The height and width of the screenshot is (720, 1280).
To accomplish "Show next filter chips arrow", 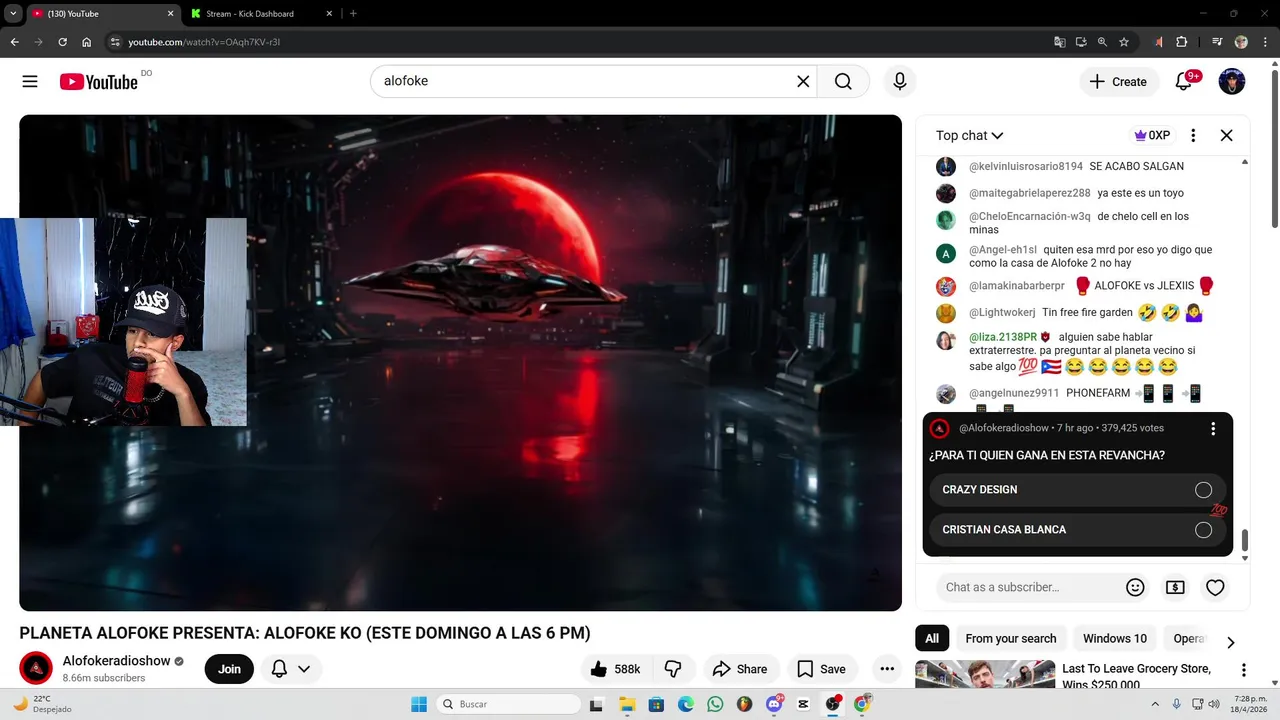I will pyautogui.click(x=1231, y=642).
